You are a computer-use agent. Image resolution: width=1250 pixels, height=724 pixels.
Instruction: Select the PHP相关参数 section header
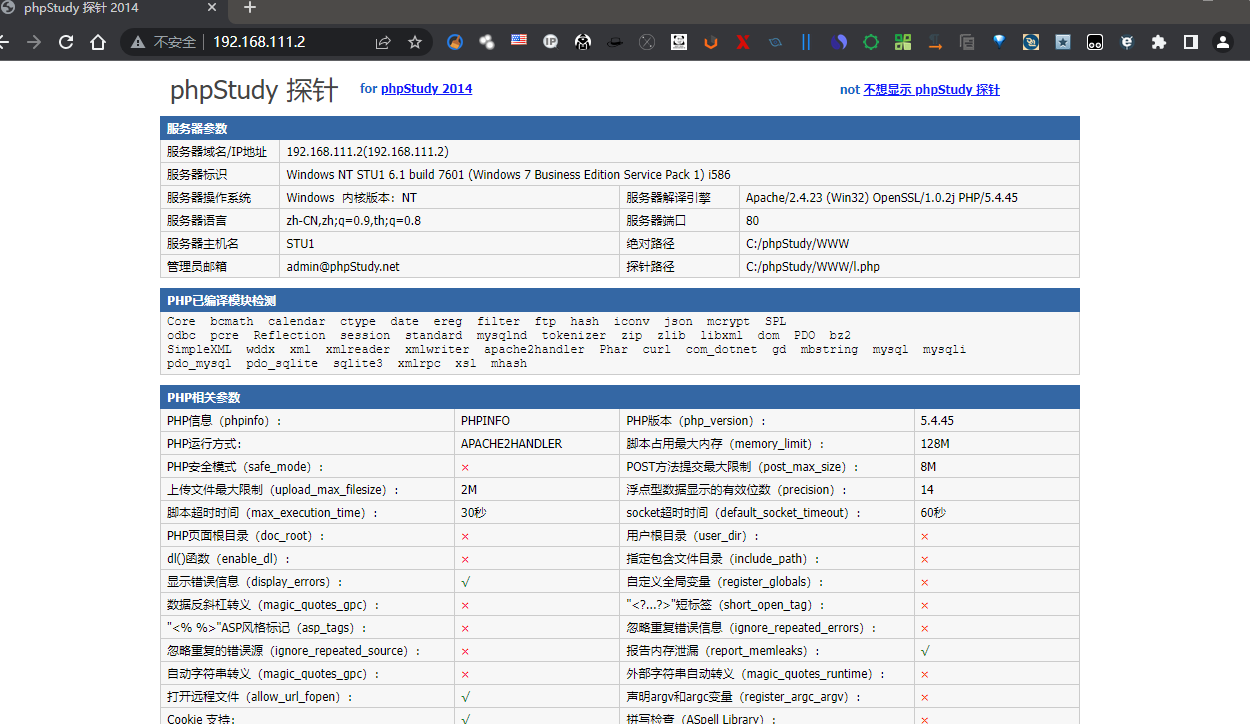point(620,397)
